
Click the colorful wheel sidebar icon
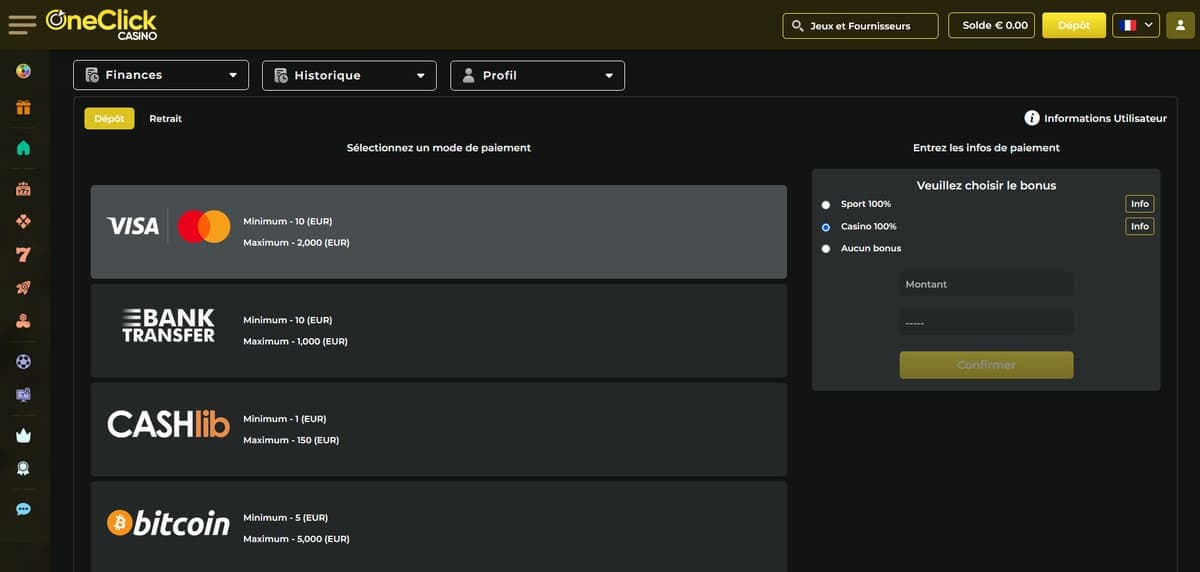(x=23, y=71)
